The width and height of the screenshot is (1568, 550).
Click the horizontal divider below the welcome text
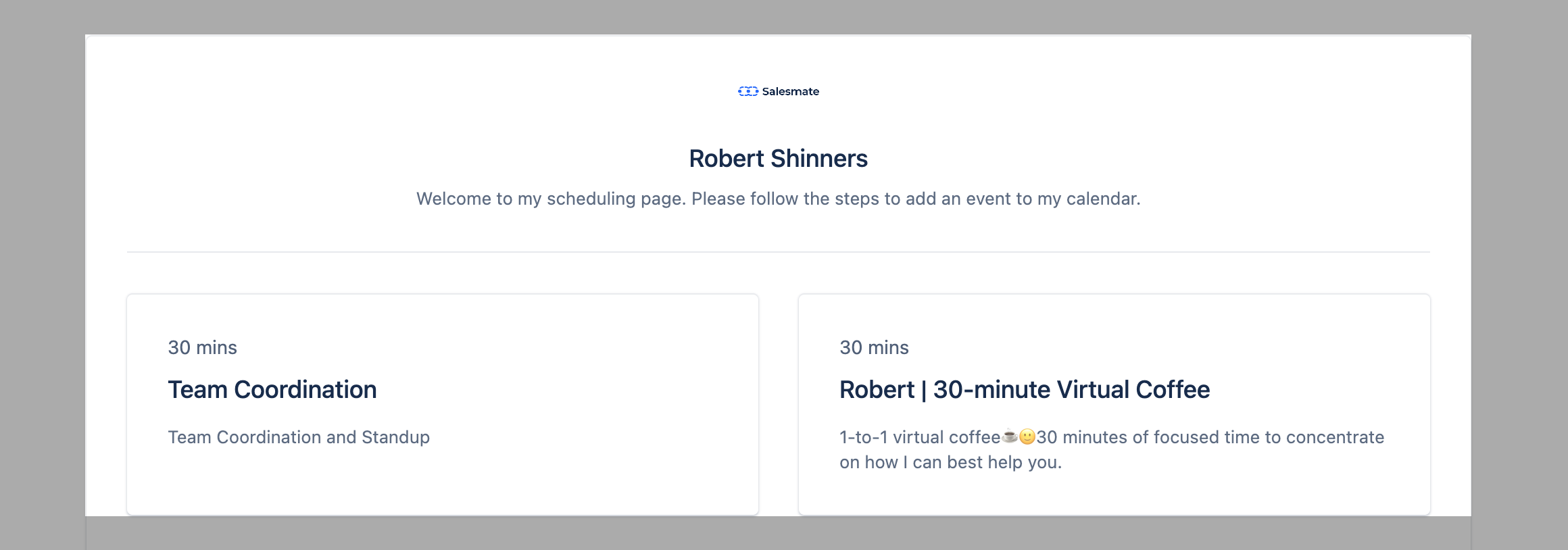pyautogui.click(x=778, y=252)
